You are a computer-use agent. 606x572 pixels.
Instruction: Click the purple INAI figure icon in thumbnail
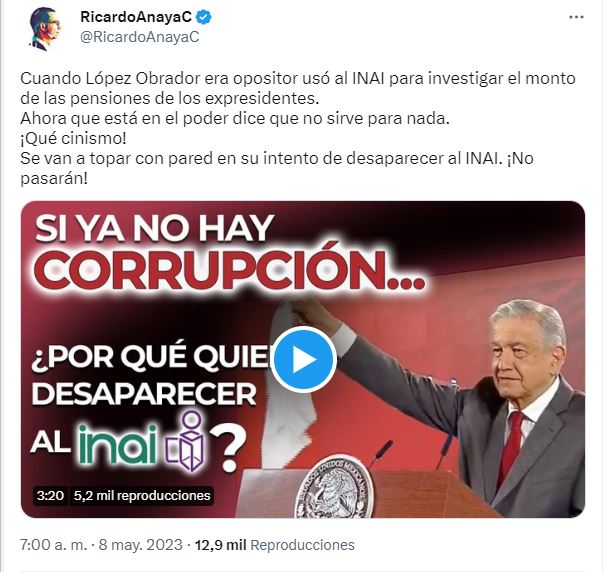pyautogui.click(x=186, y=441)
